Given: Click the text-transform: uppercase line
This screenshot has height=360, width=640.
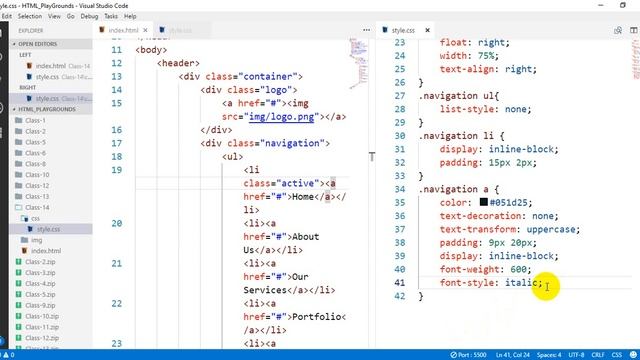Looking at the screenshot, I should tap(510, 229).
